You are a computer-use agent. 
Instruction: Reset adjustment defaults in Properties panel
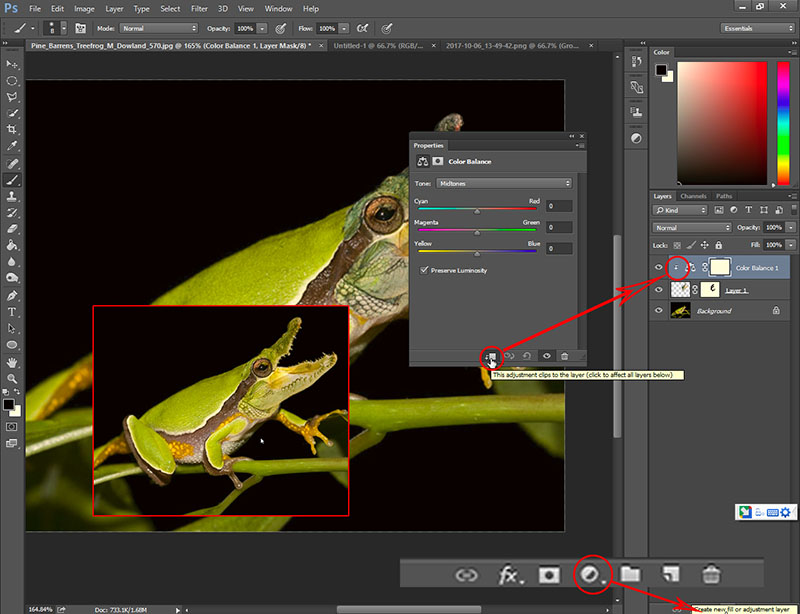coord(527,355)
